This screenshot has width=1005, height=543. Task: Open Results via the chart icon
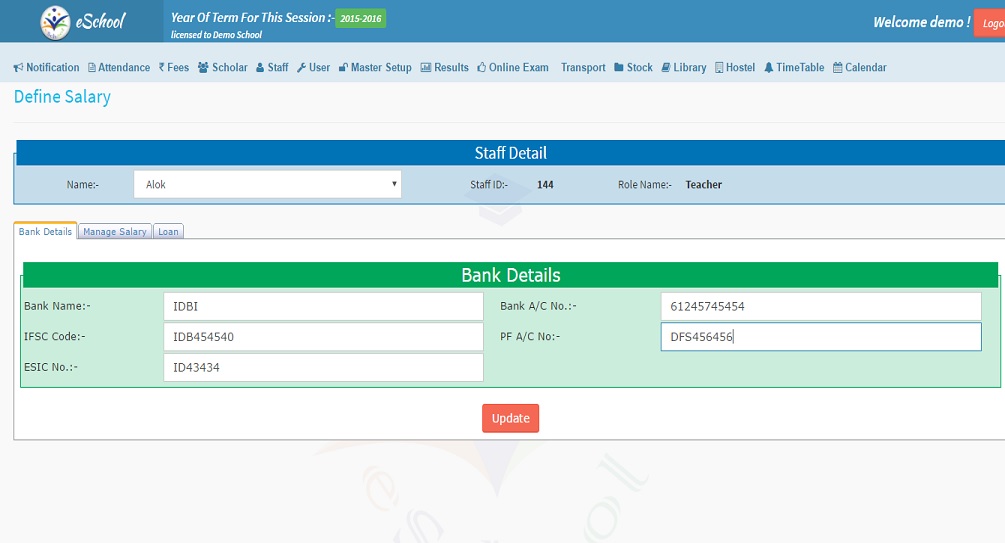[x=425, y=68]
